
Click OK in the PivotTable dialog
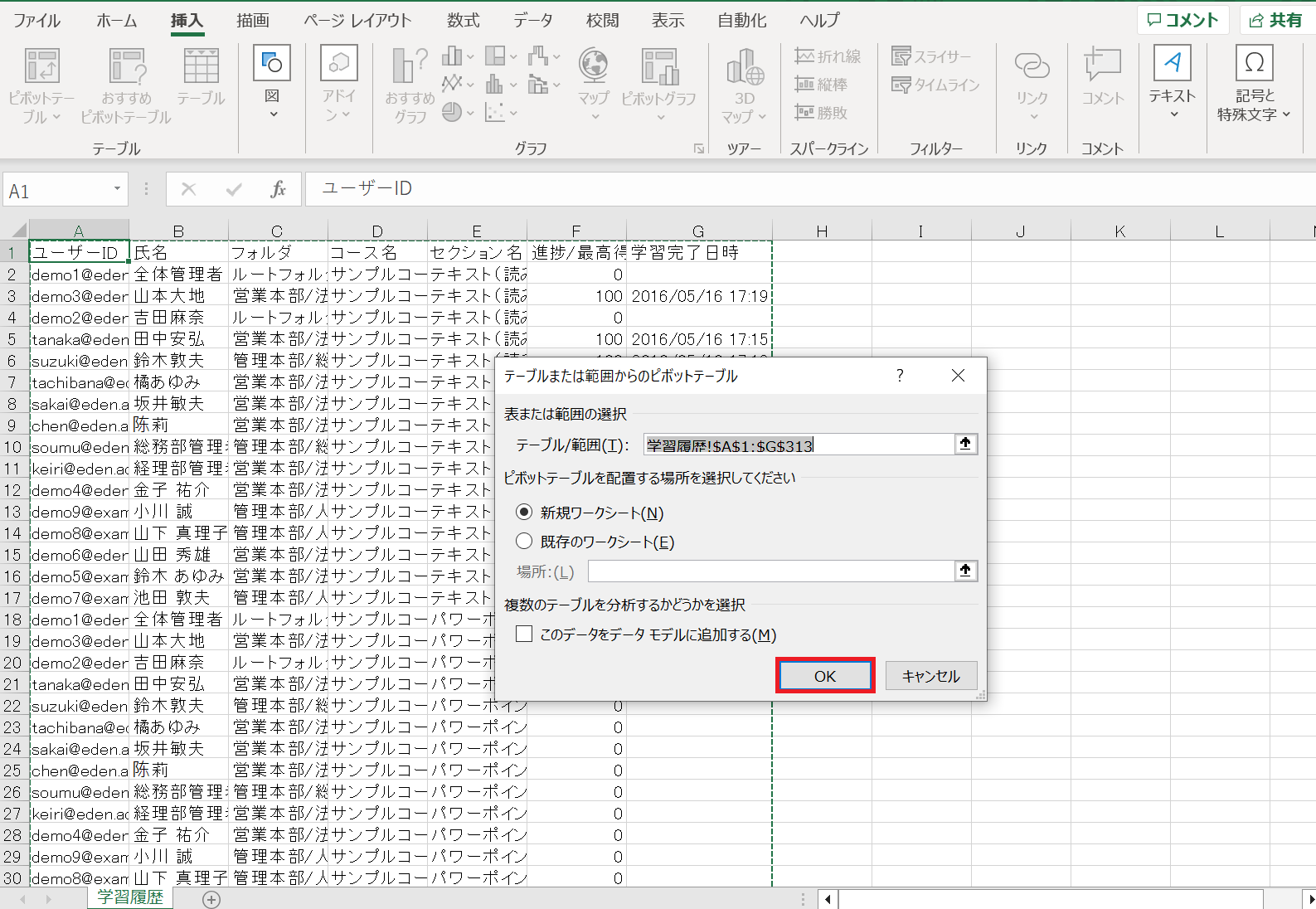pyautogui.click(x=825, y=676)
